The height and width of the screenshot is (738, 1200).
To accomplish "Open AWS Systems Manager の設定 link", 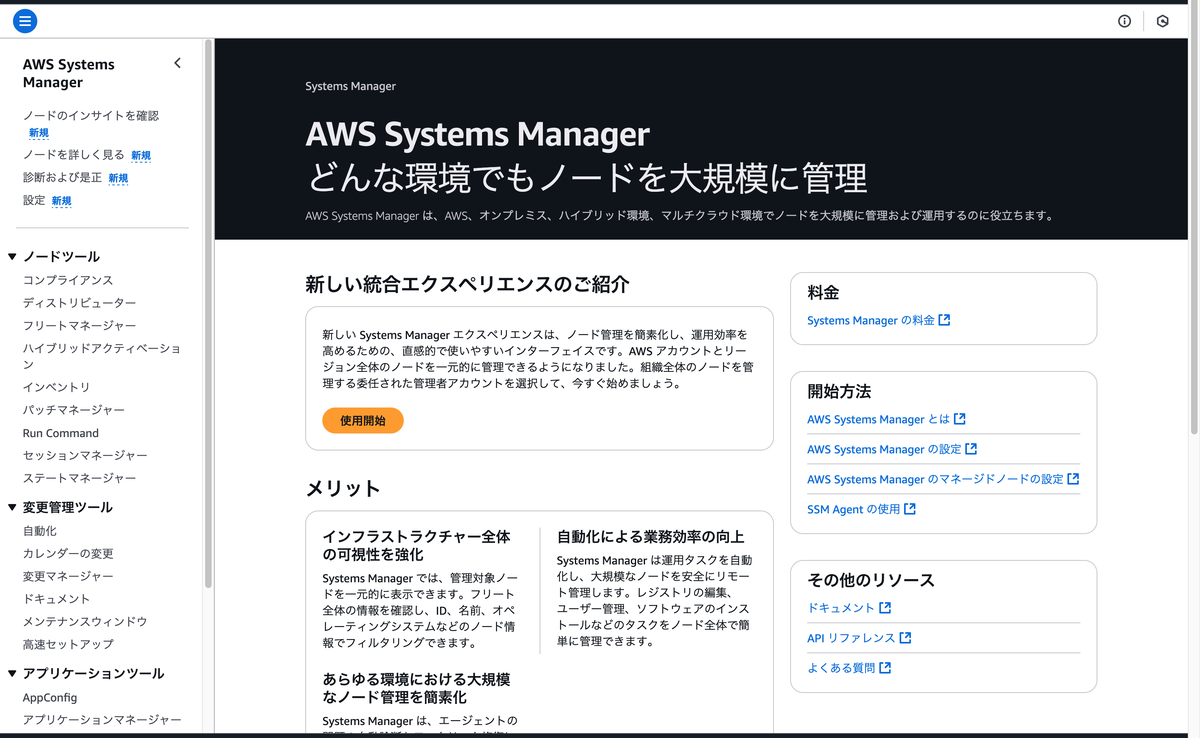I will tap(884, 449).
